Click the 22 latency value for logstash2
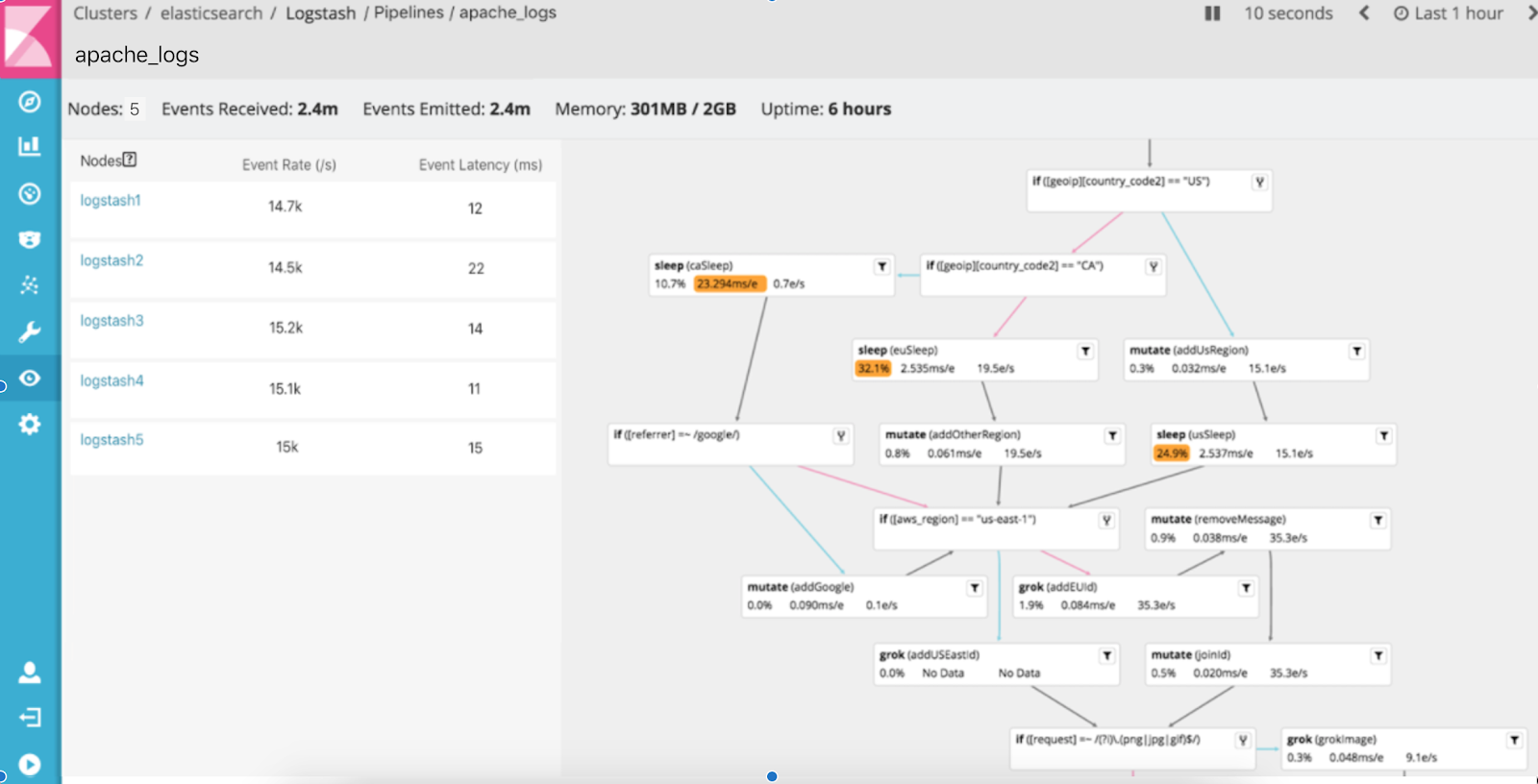 click(476, 268)
